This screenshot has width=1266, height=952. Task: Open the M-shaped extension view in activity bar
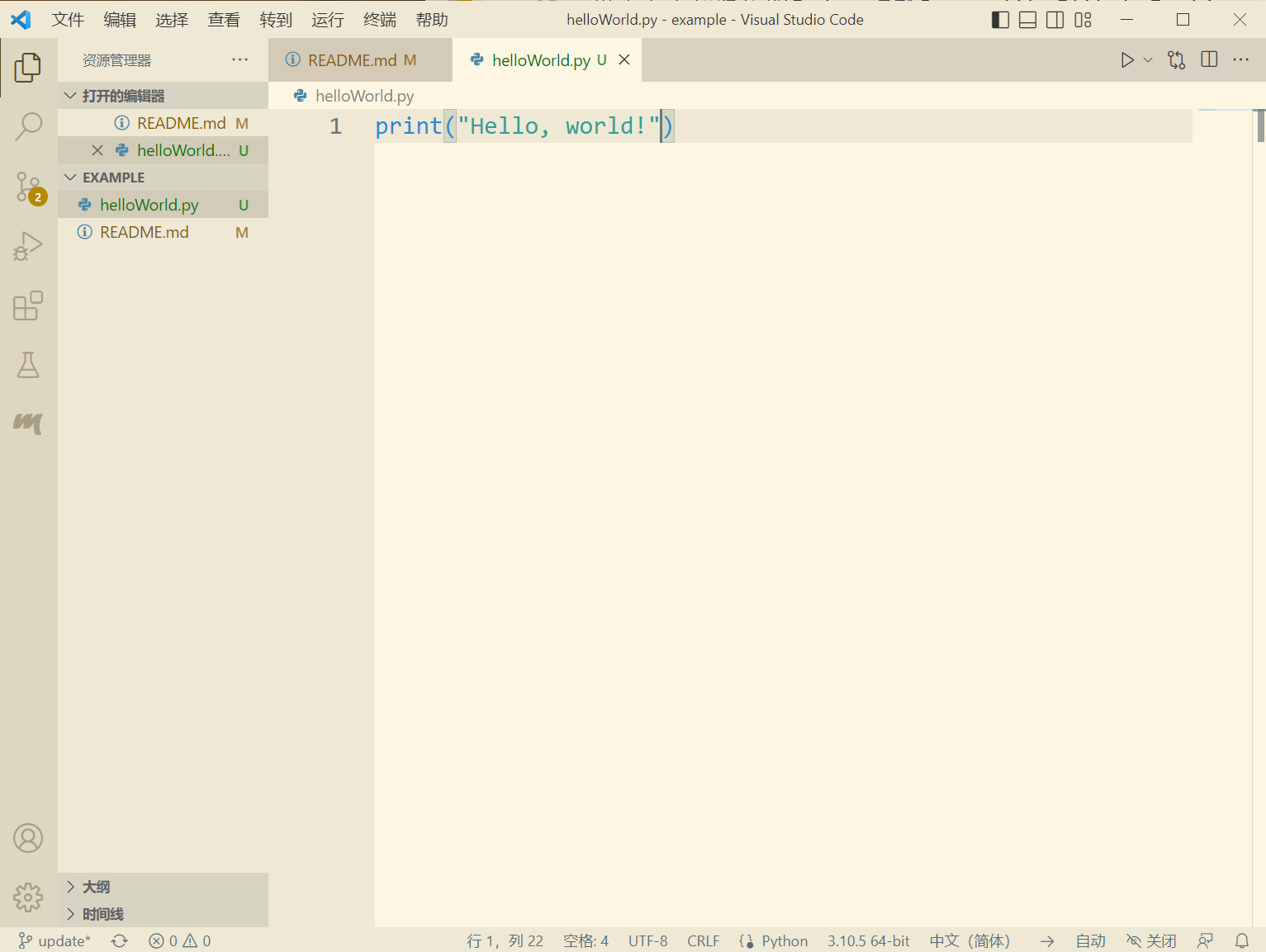tap(28, 424)
